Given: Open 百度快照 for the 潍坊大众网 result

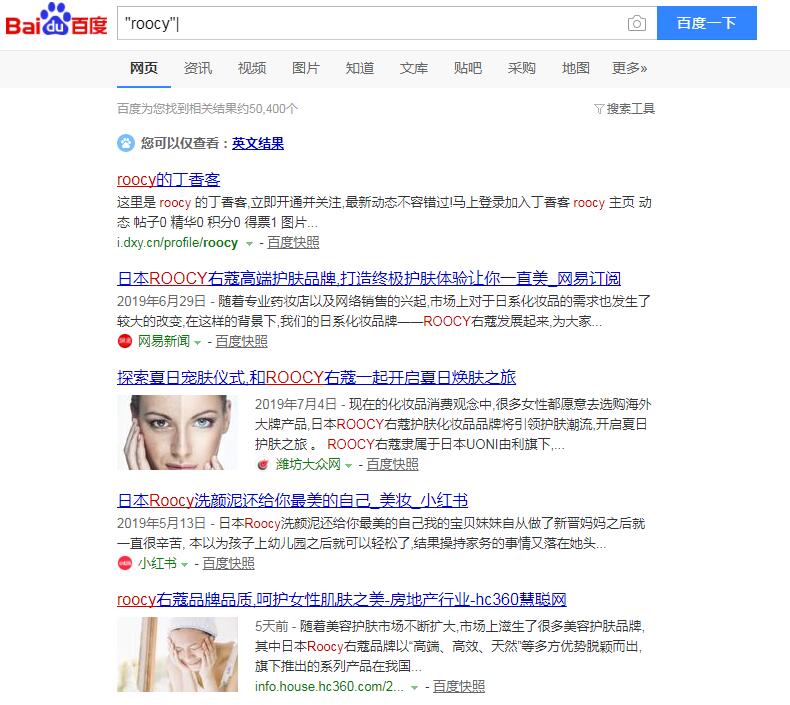Looking at the screenshot, I should 392,464.
